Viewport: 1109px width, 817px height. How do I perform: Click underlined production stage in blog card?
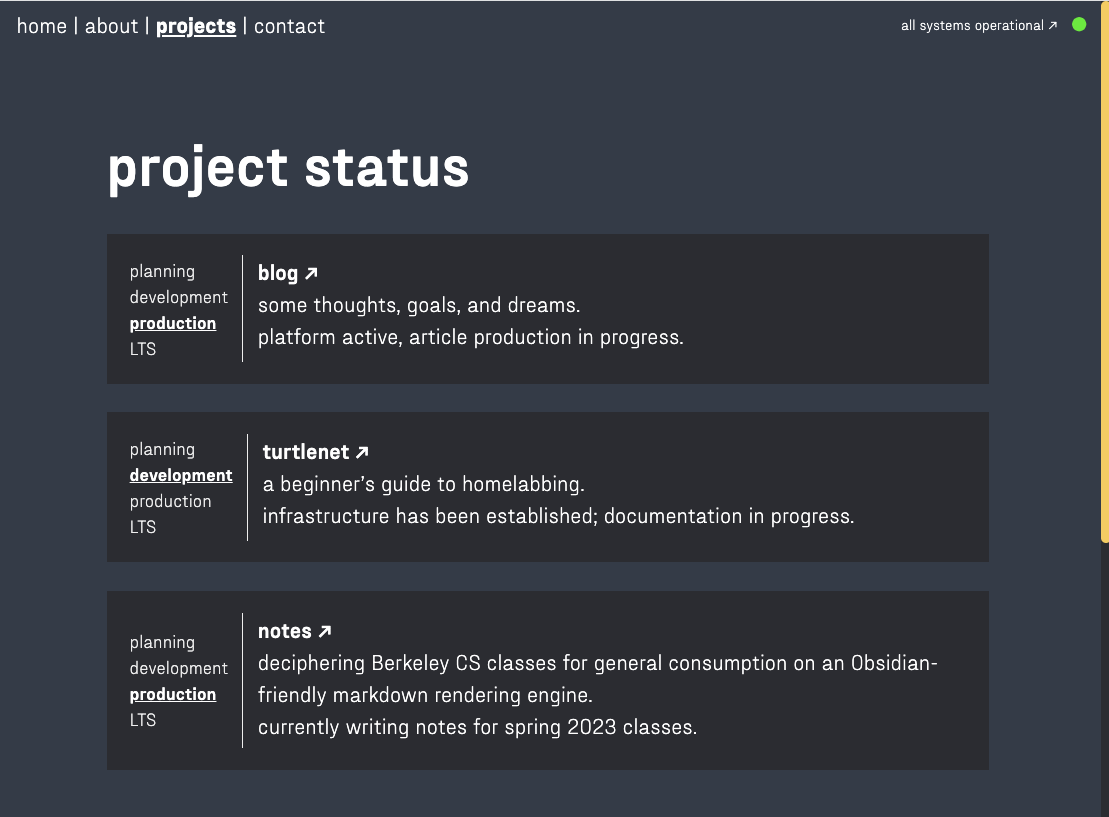tap(173, 323)
